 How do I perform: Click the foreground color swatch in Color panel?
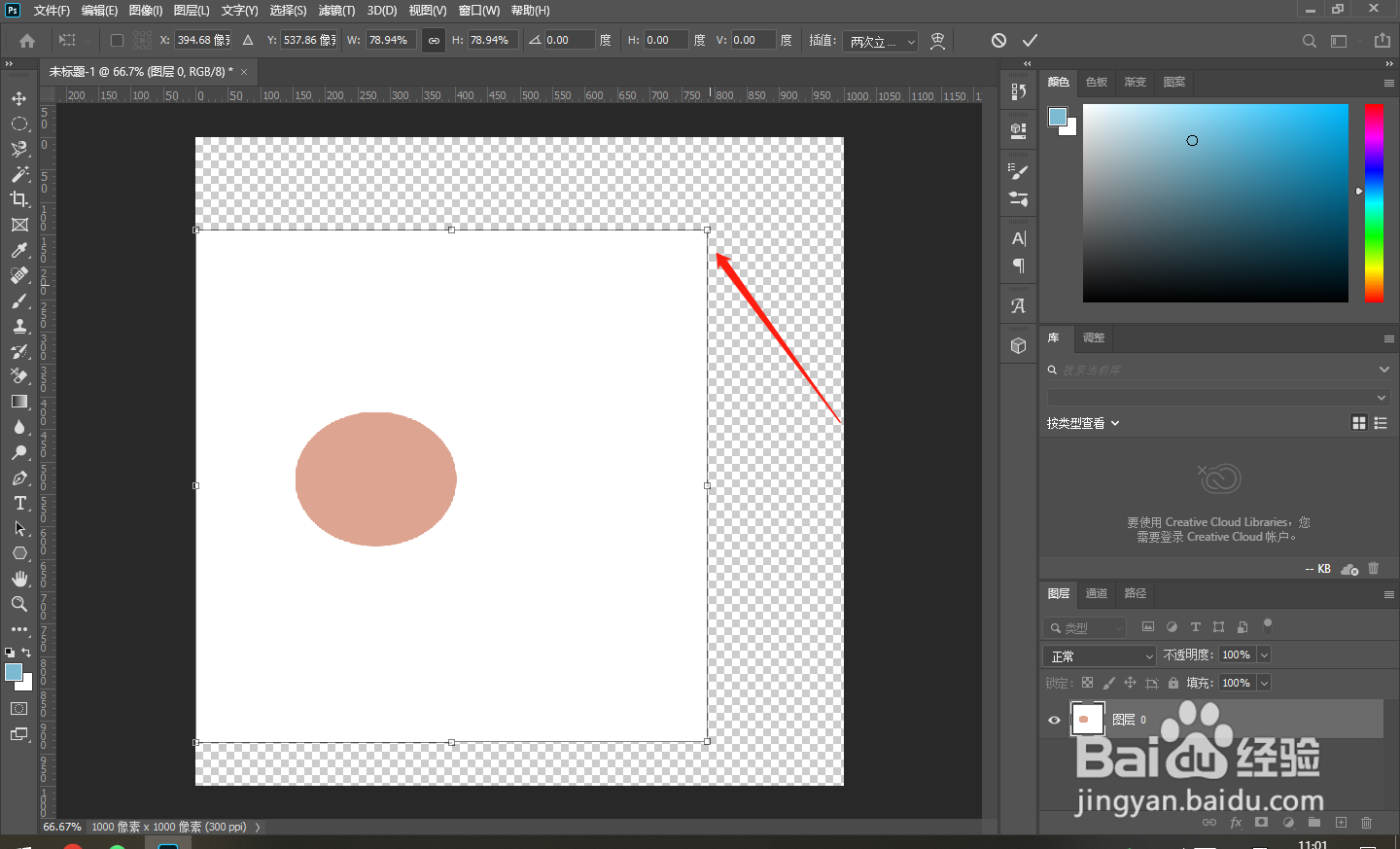coord(1057,117)
